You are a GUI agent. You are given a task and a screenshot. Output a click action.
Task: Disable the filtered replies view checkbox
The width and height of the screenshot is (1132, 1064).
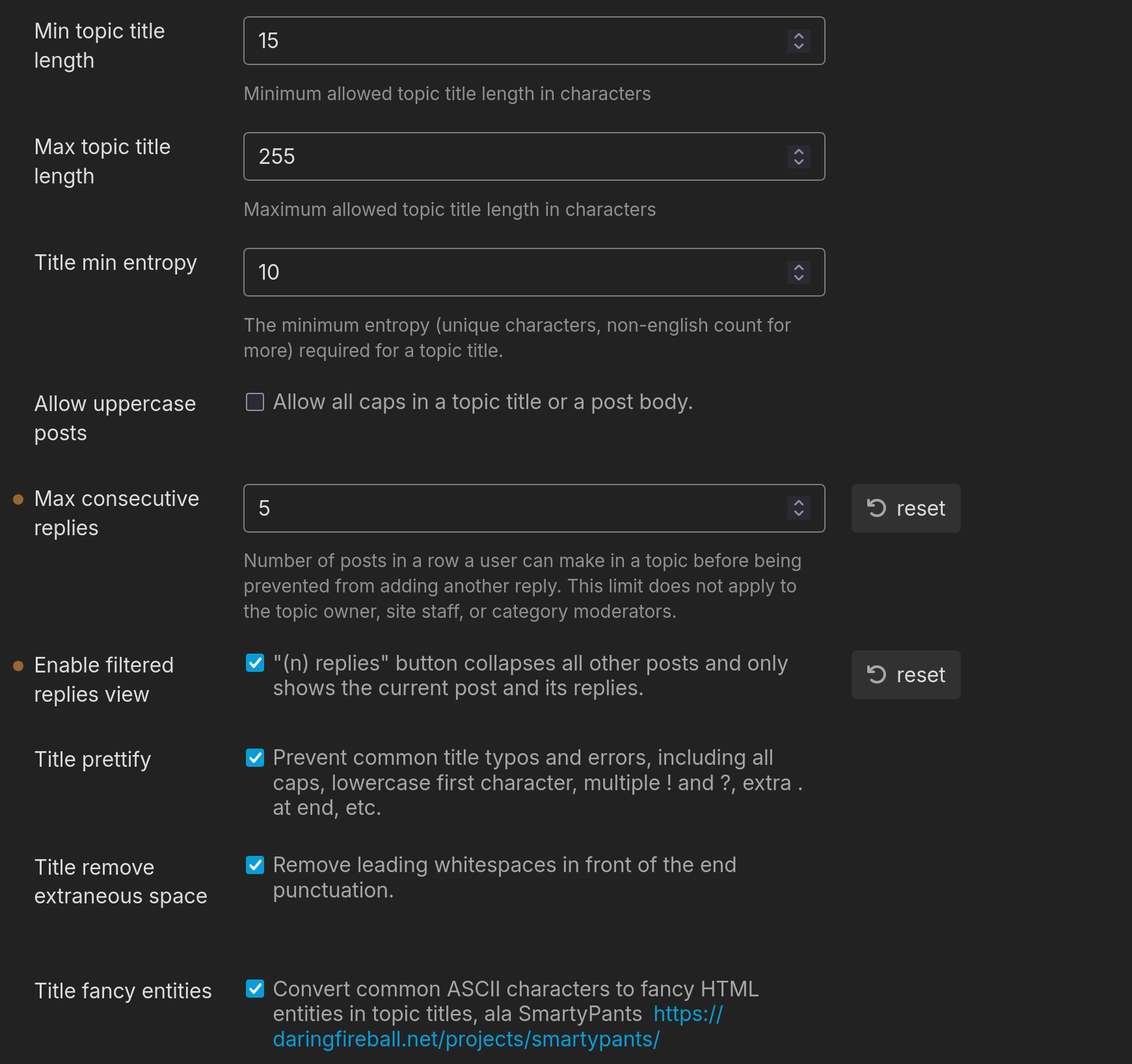255,663
